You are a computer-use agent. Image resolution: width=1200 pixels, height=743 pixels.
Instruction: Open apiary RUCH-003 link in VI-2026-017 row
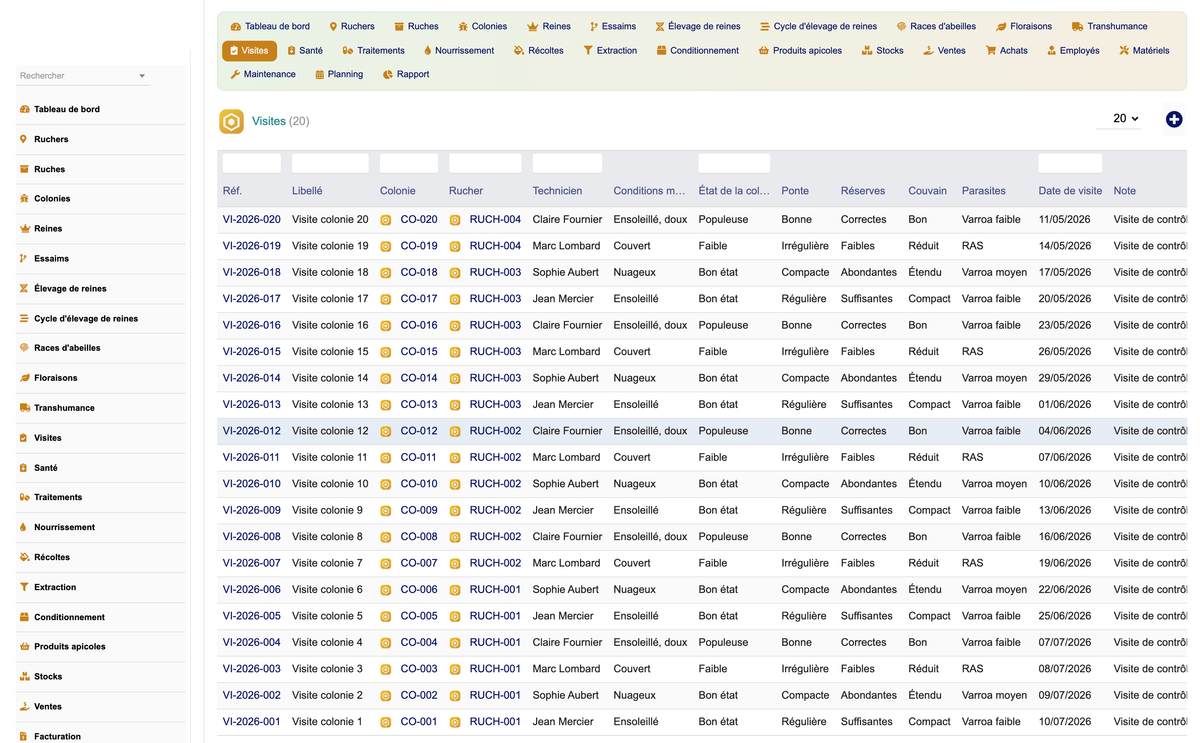[495, 299]
